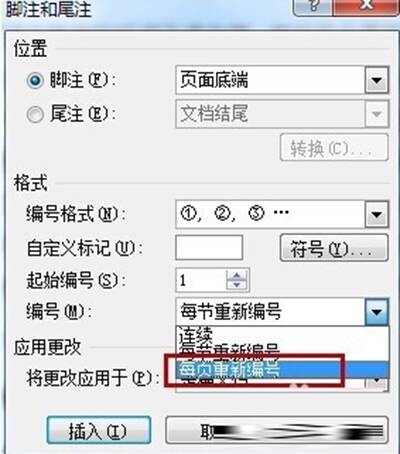Click the dropdown arrow beside 文档结尾

pos(377,114)
